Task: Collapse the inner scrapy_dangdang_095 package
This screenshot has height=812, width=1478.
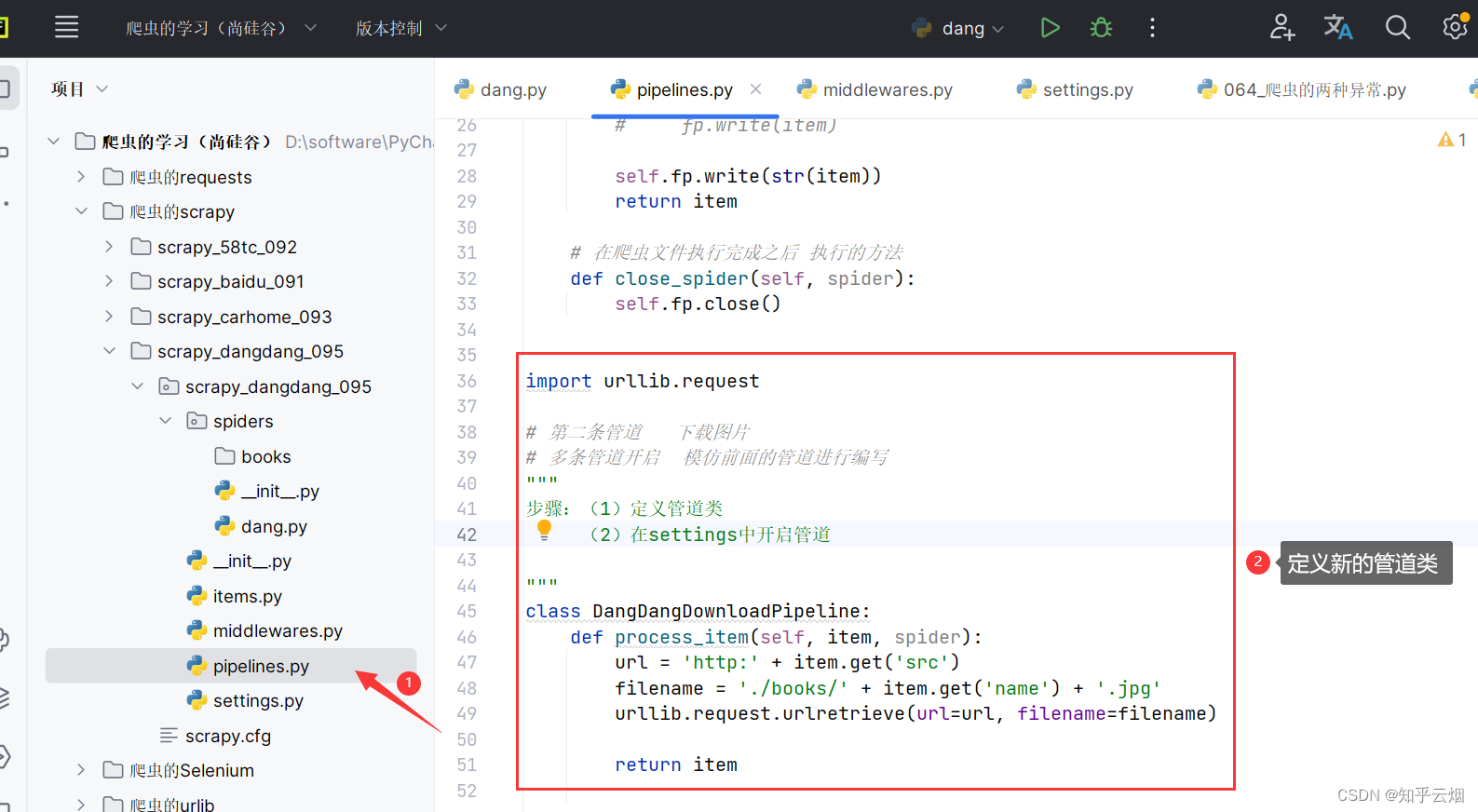Action: (x=137, y=386)
